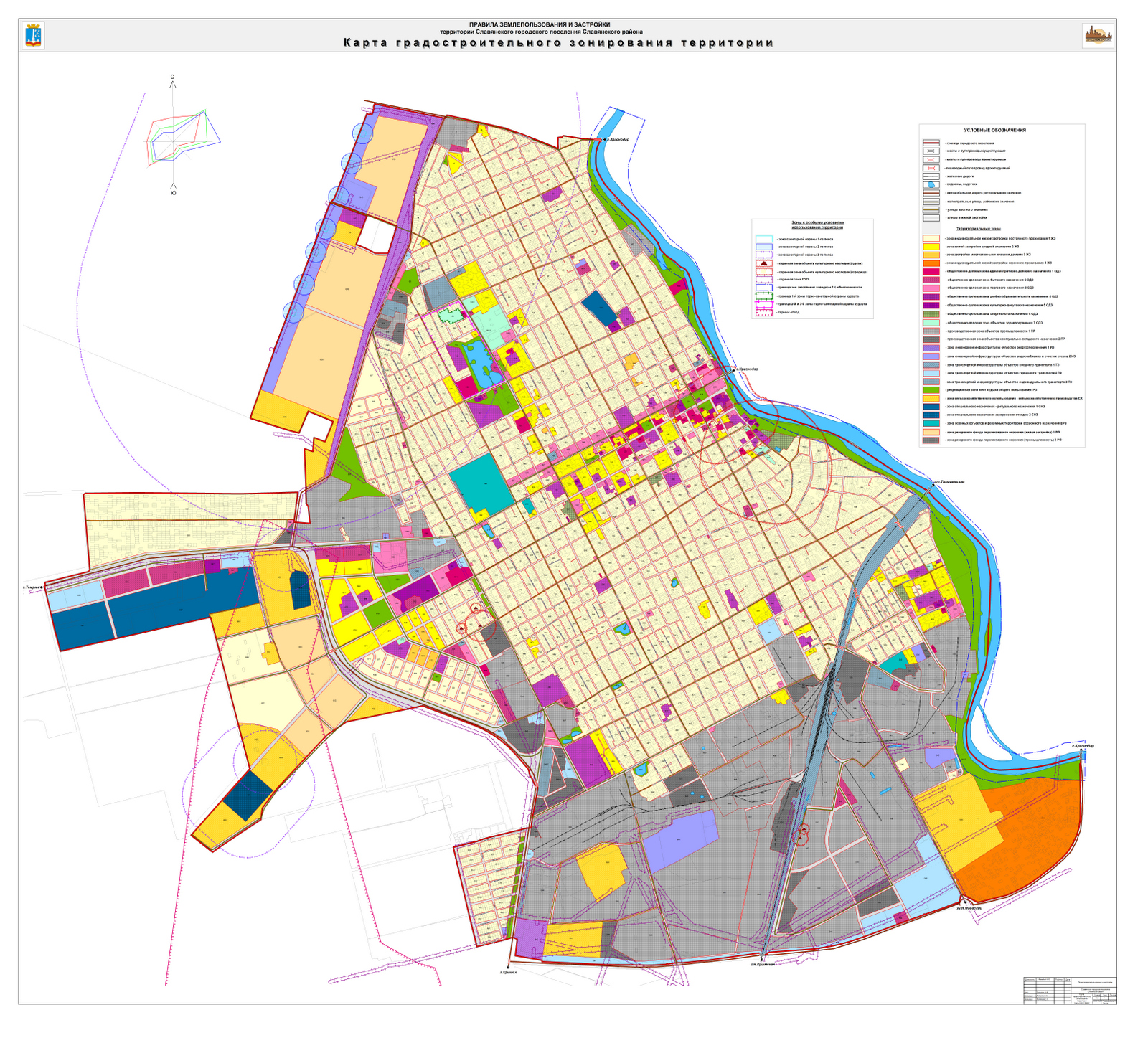Screen dimensions: 1148x1053
Task: Click the railway line legend symbol
Action: click(x=931, y=176)
